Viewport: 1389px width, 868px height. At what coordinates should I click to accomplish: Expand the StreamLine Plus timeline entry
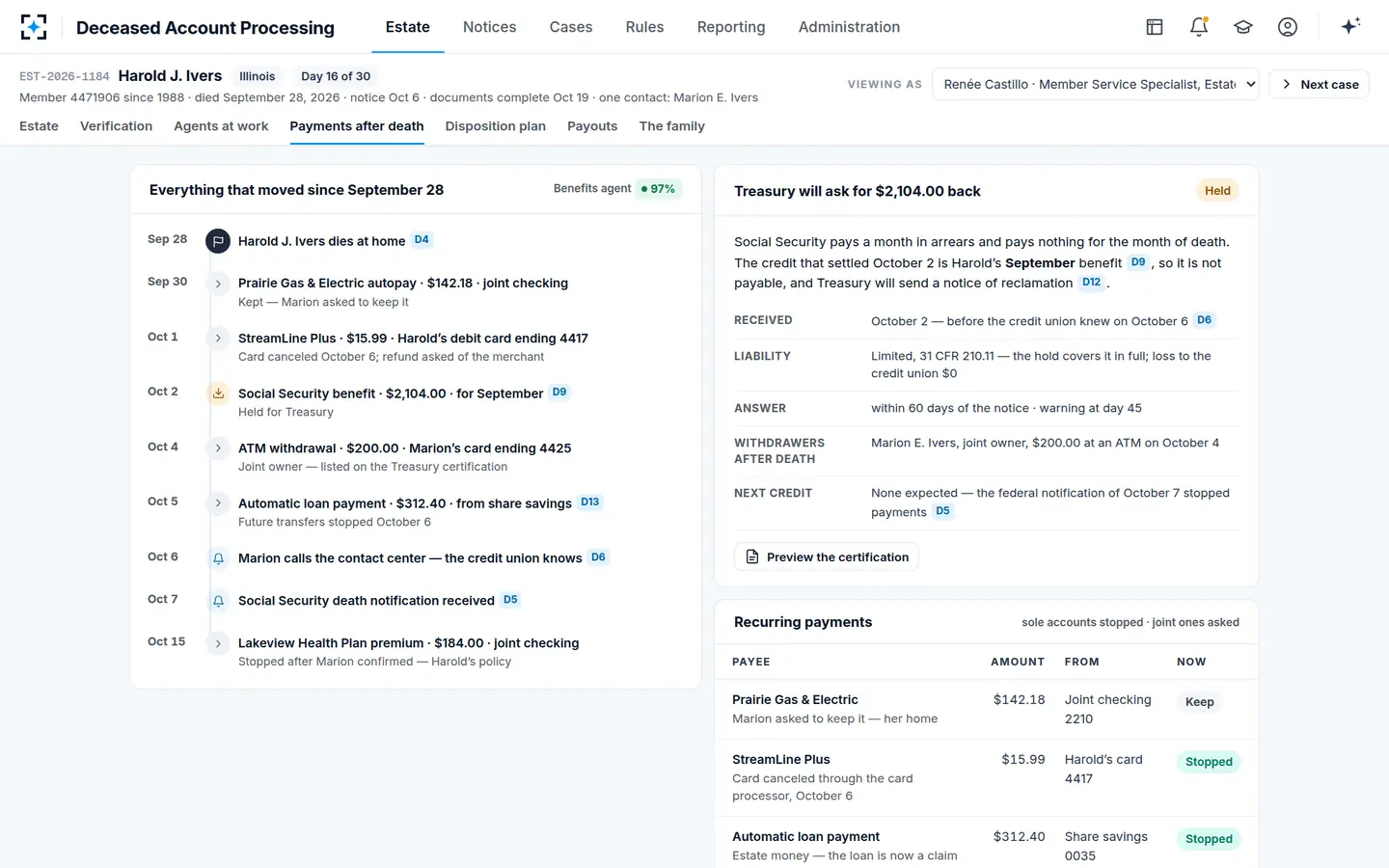point(218,339)
